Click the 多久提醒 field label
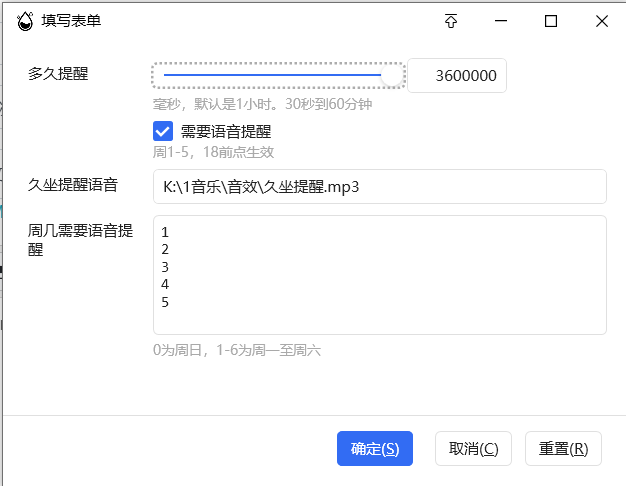 pyautogui.click(x=58, y=73)
